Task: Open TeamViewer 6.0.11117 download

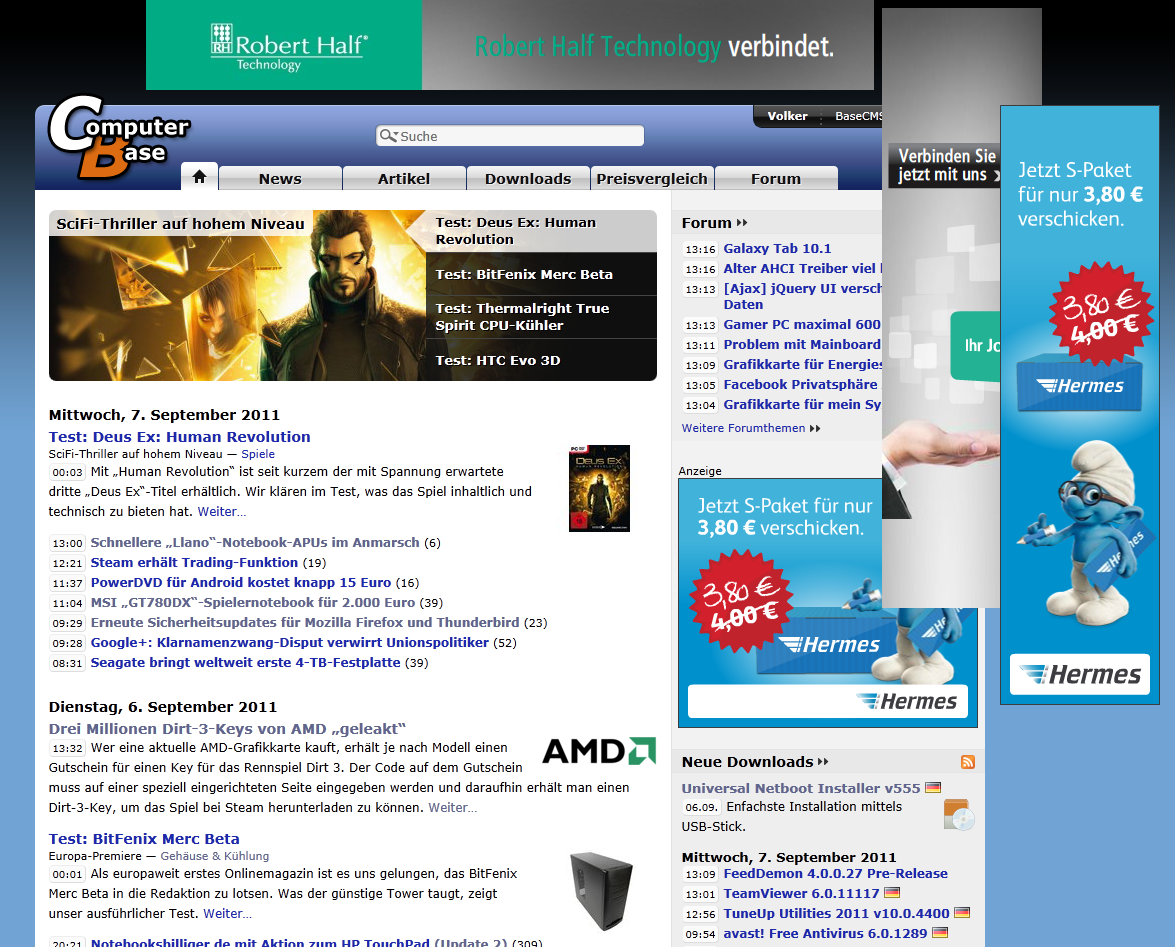Action: pyautogui.click(x=801, y=894)
